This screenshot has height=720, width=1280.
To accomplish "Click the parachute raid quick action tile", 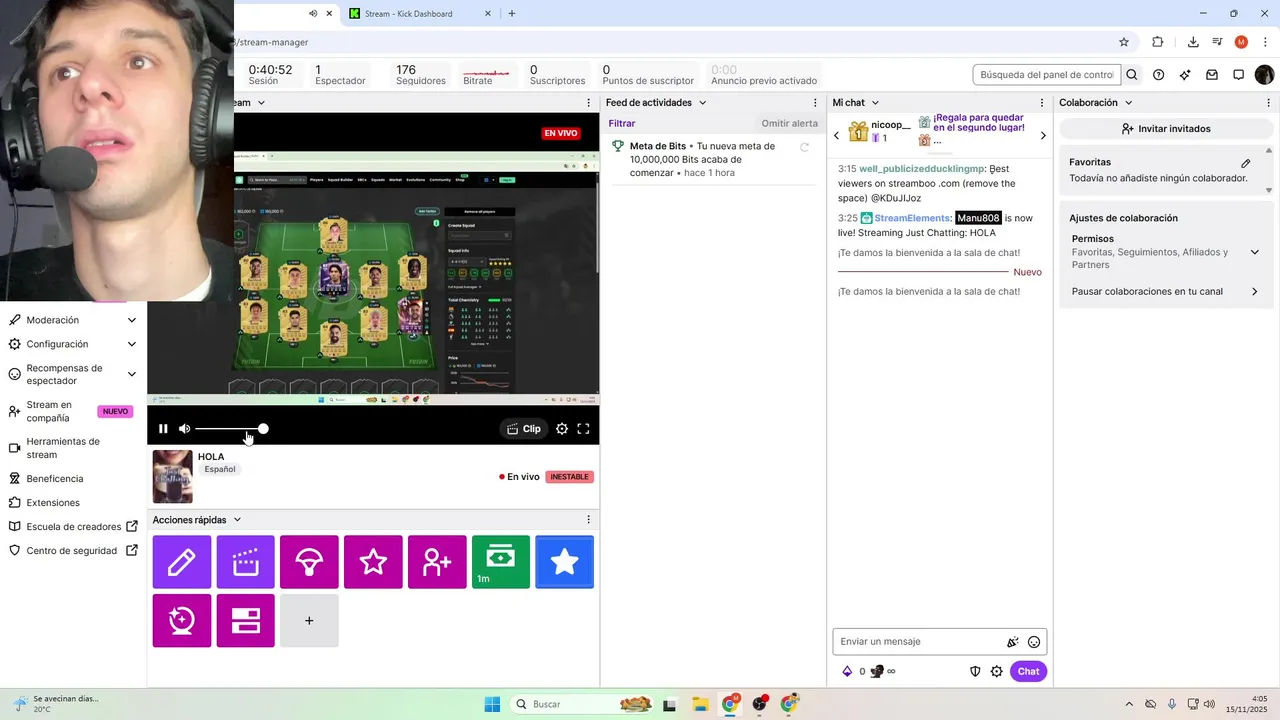I will point(309,562).
